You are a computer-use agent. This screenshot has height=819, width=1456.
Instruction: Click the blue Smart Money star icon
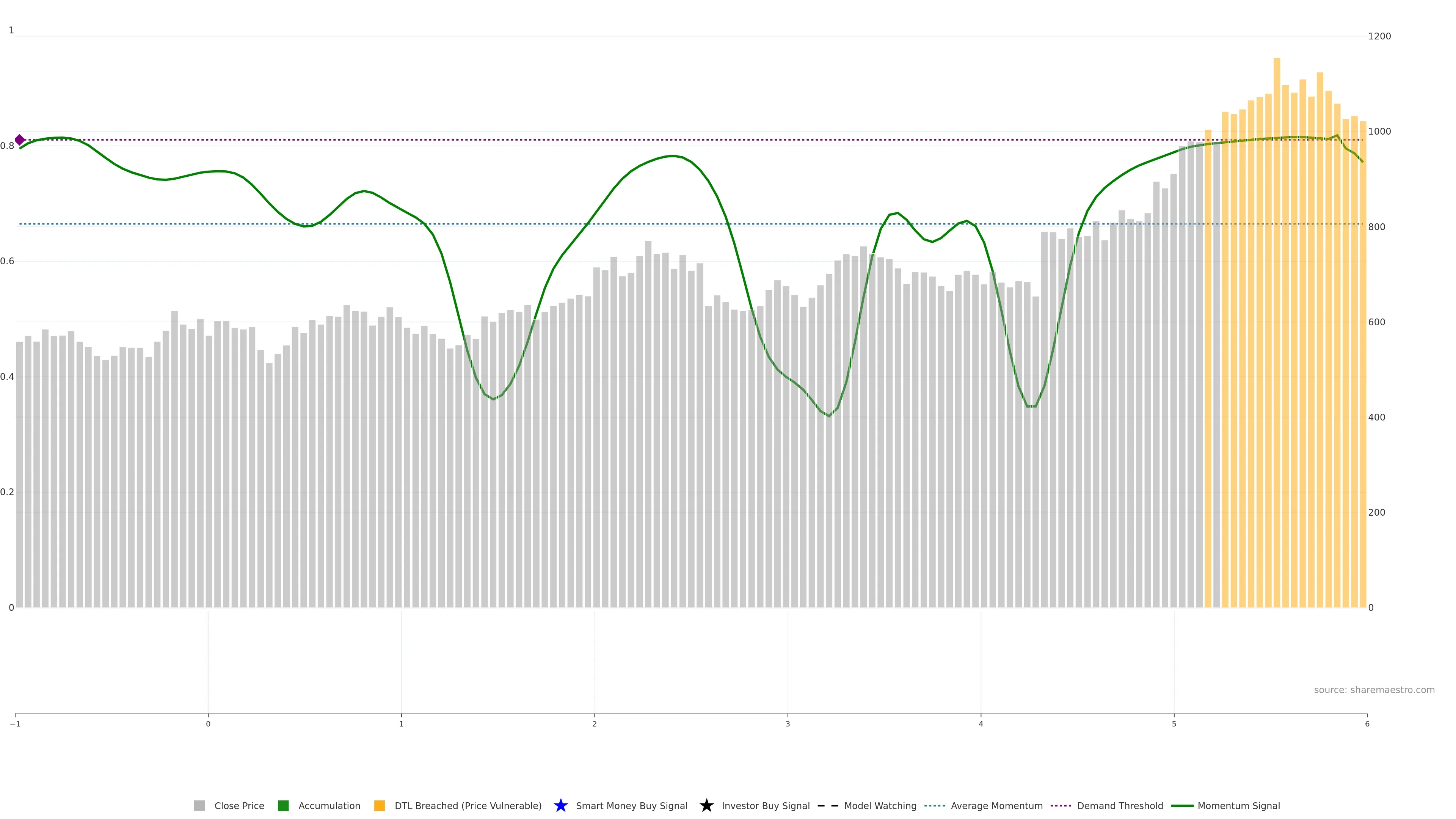560,805
